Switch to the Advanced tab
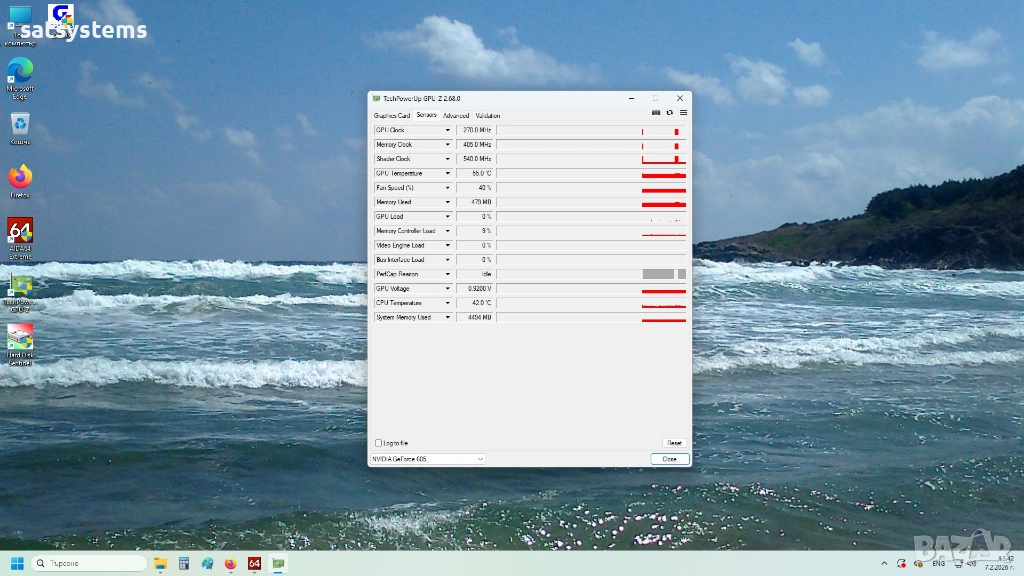Image resolution: width=1024 pixels, height=576 pixels. click(456, 116)
